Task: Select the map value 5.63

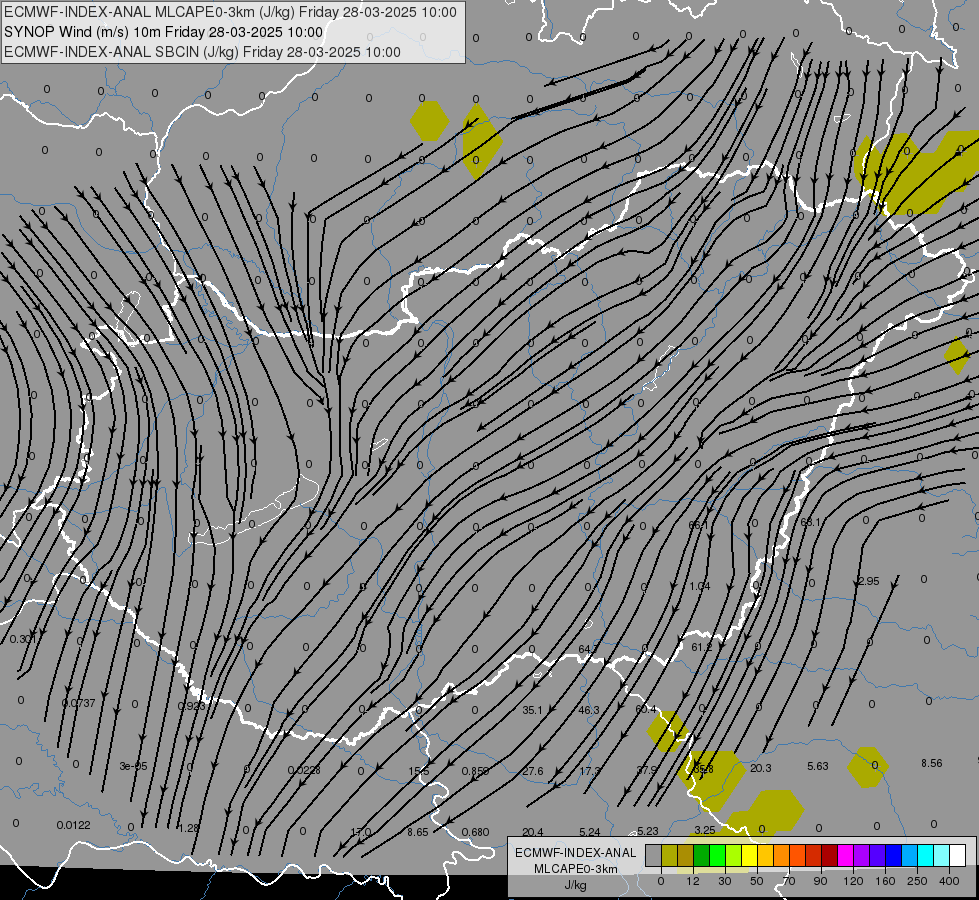Action: pos(818,766)
